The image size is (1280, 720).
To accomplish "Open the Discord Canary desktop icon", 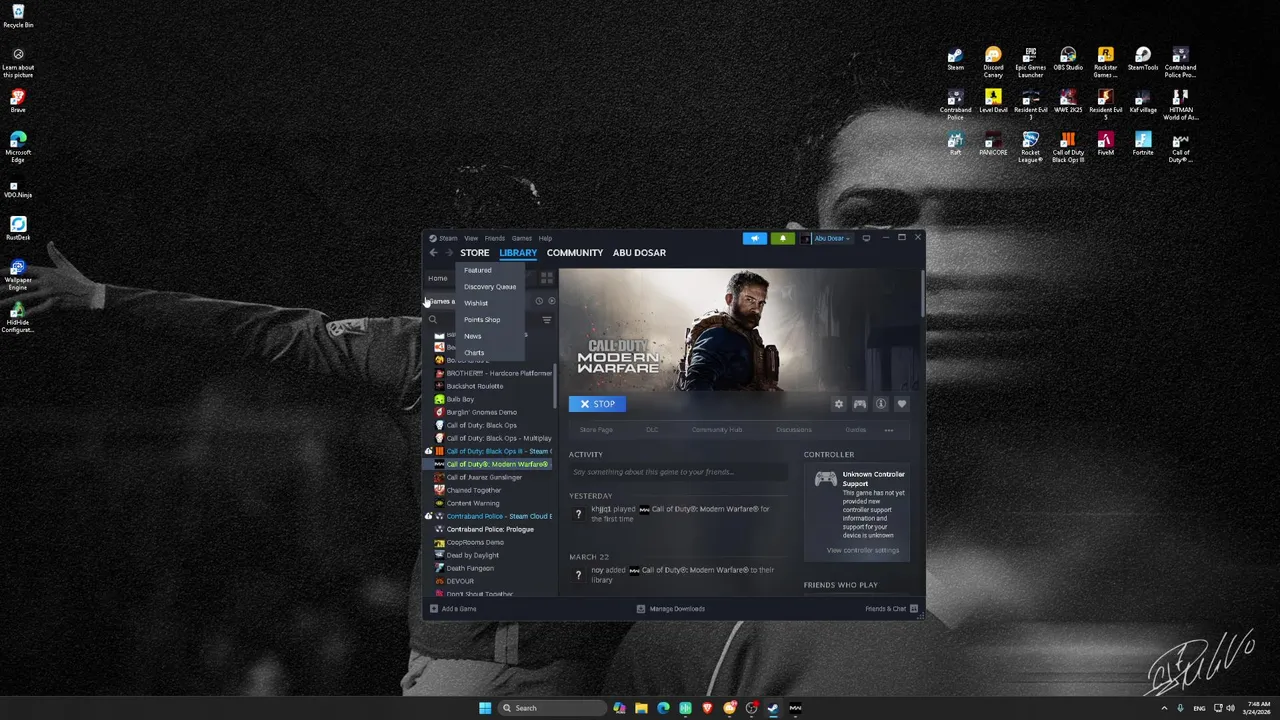I will point(993,62).
